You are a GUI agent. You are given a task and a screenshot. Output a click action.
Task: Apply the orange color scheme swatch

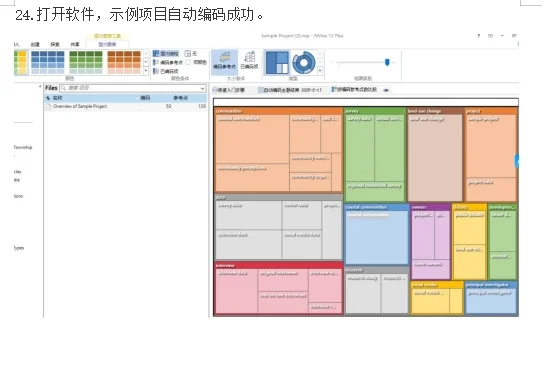[x=124, y=62]
